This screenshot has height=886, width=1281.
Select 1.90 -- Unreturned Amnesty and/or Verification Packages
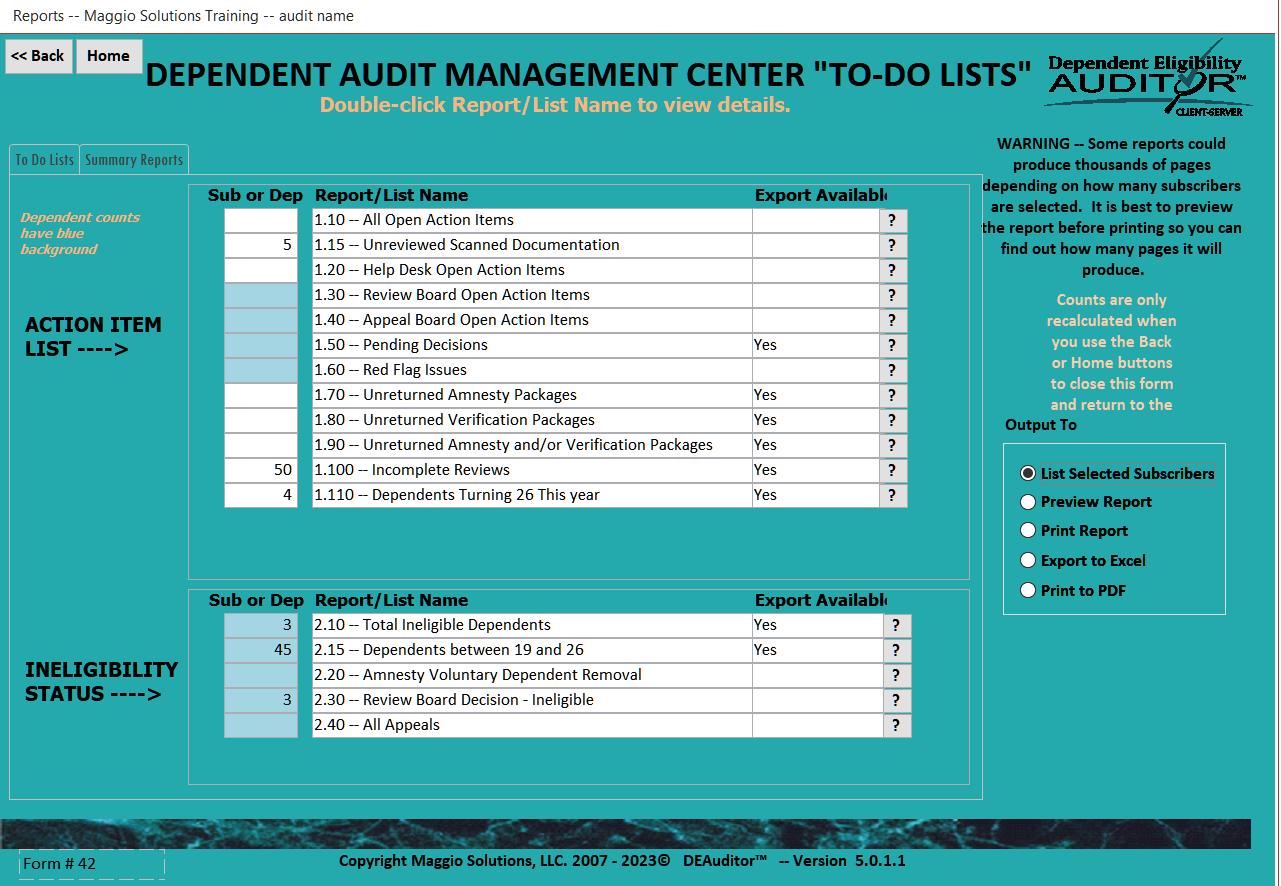pyautogui.click(x=532, y=445)
